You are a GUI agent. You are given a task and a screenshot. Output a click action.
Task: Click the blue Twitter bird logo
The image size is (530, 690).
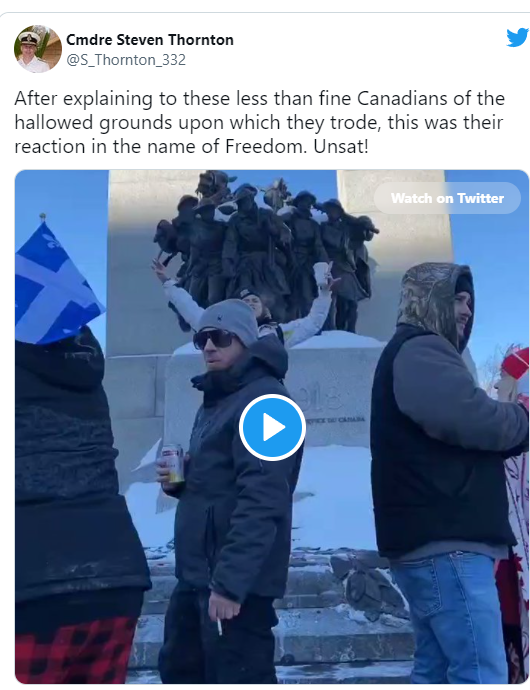tap(518, 37)
